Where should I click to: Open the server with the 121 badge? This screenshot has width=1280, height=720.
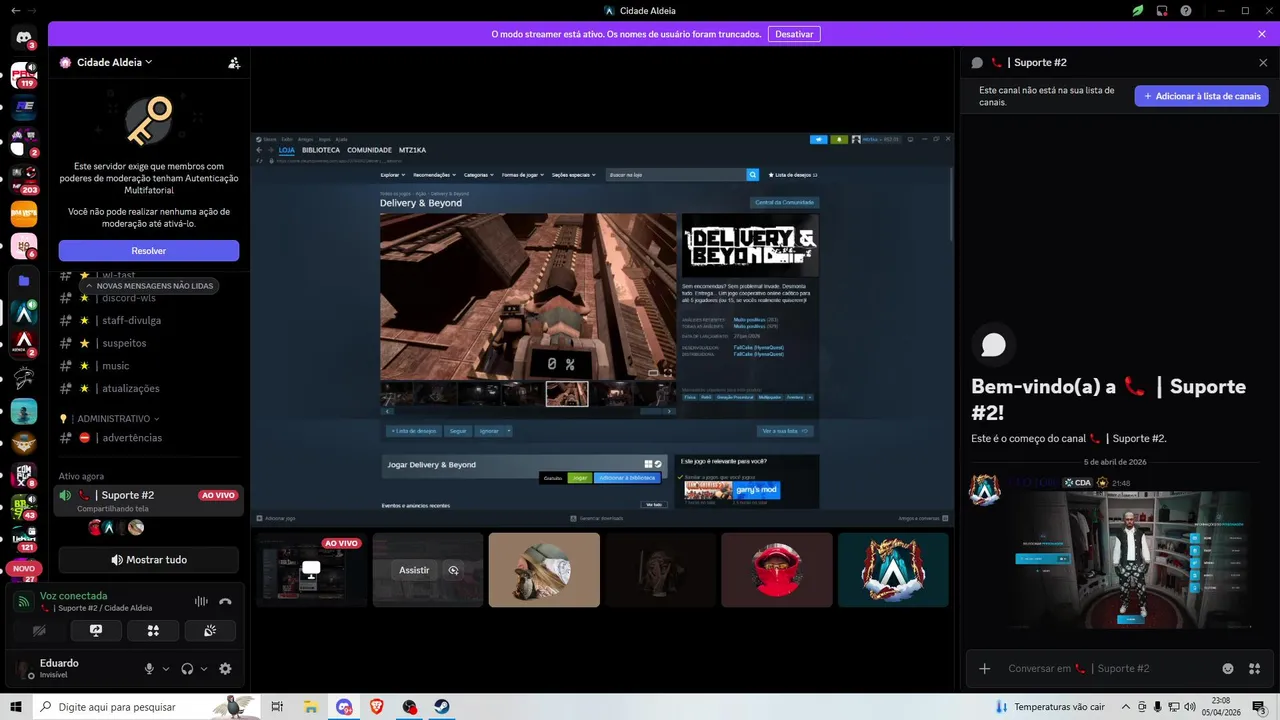click(x=23, y=538)
